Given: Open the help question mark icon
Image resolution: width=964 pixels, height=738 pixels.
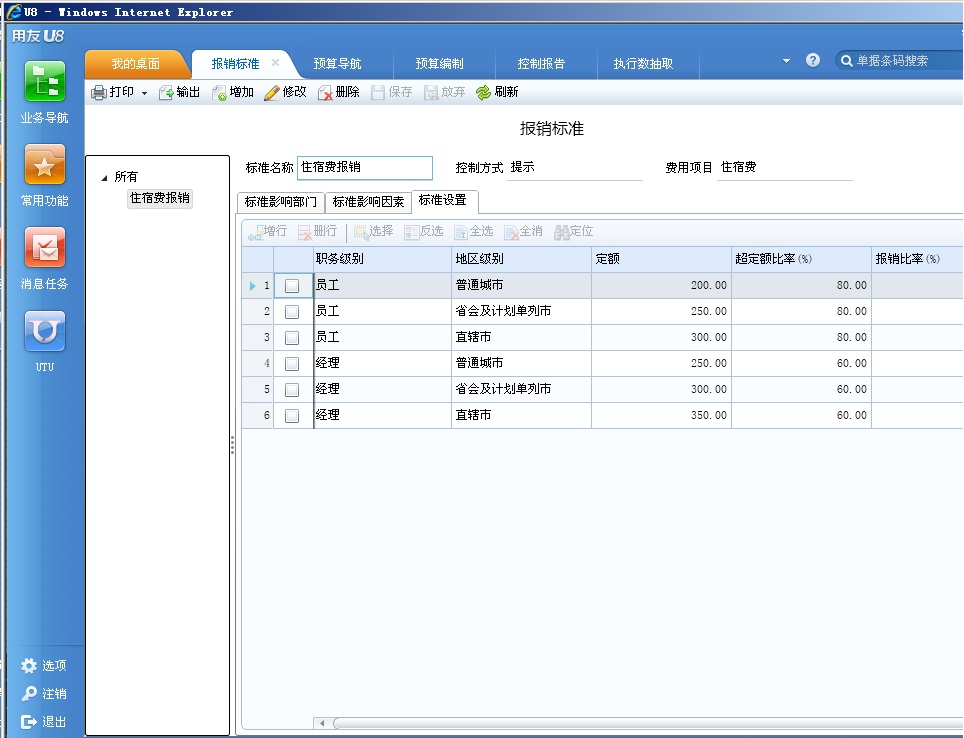Looking at the screenshot, I should coord(813,60).
